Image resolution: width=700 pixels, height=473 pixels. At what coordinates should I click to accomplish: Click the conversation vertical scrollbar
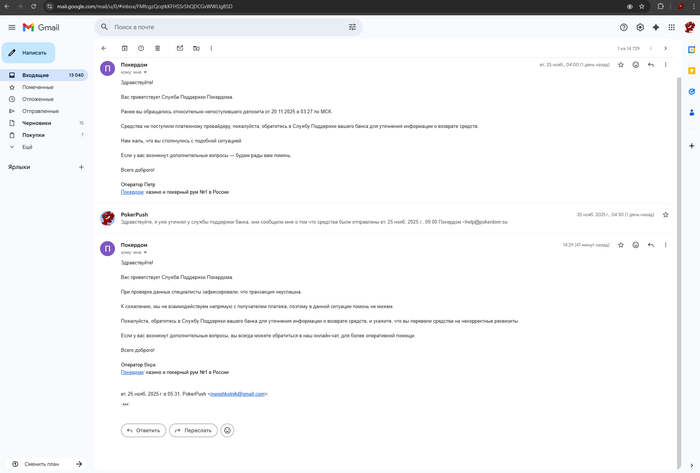pyautogui.click(x=679, y=272)
